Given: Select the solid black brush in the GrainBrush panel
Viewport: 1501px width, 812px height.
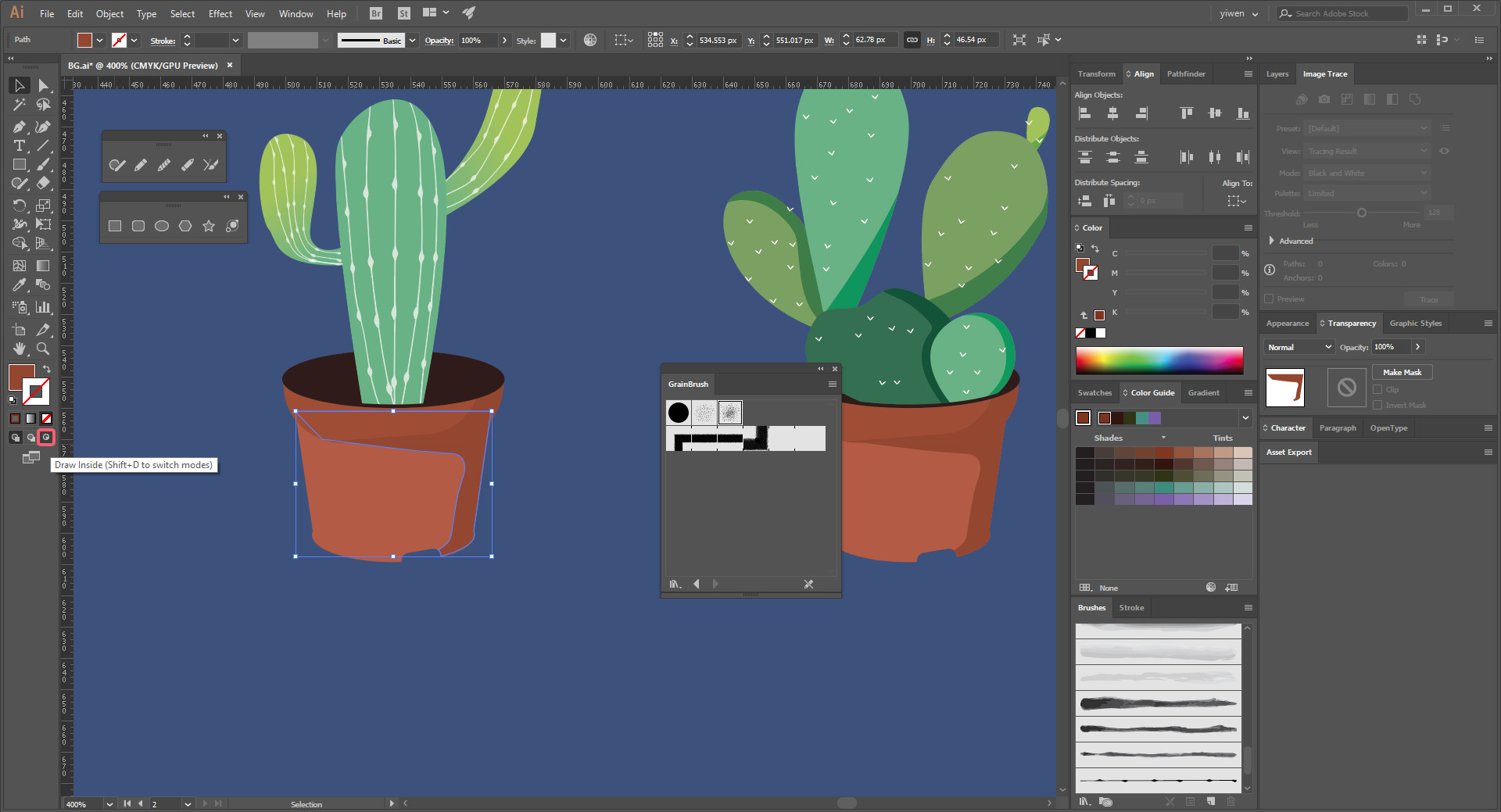Looking at the screenshot, I should pyautogui.click(x=679, y=413).
